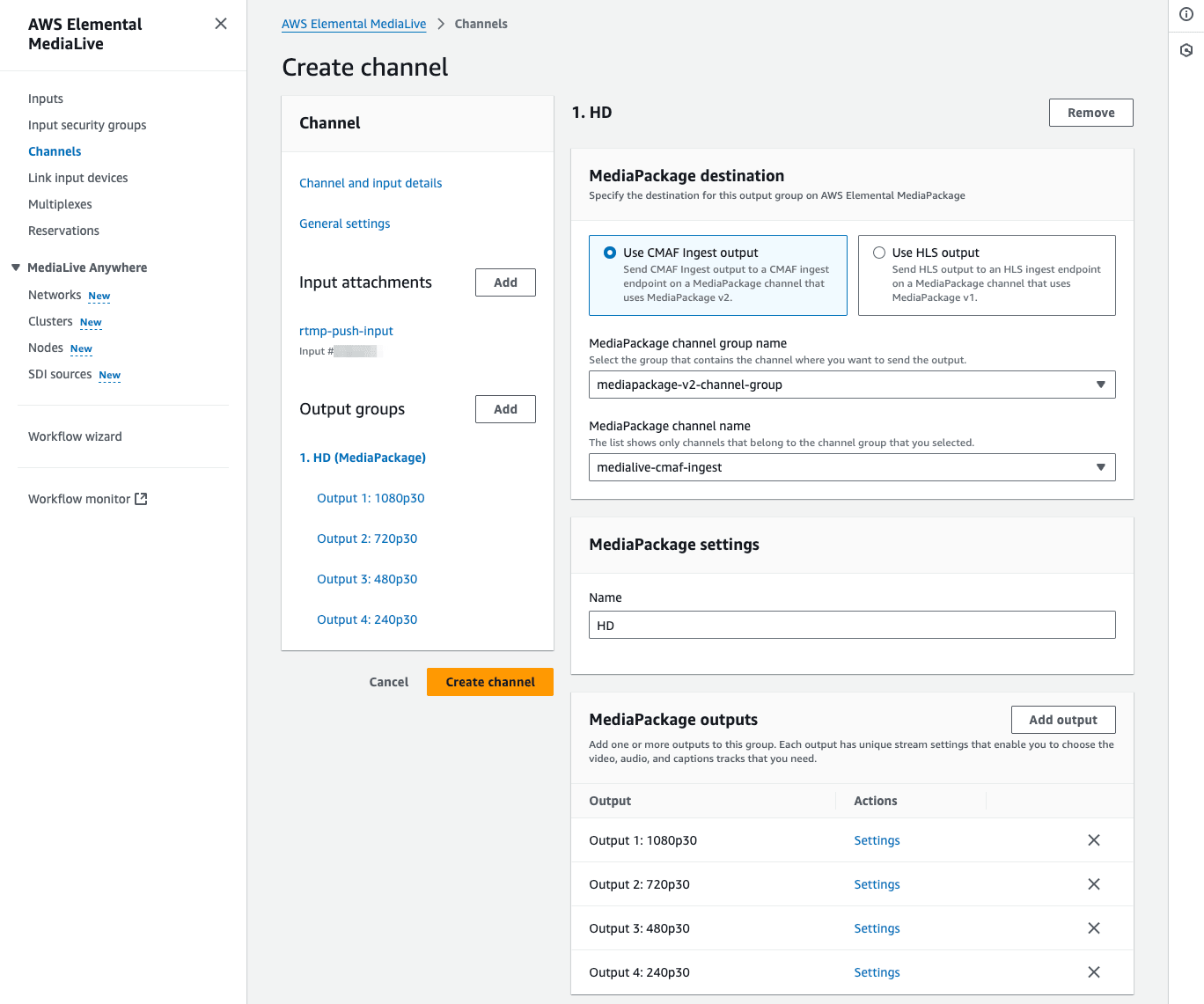
Task: Open Settings for Output 1: 1080p30
Action: tap(877, 840)
